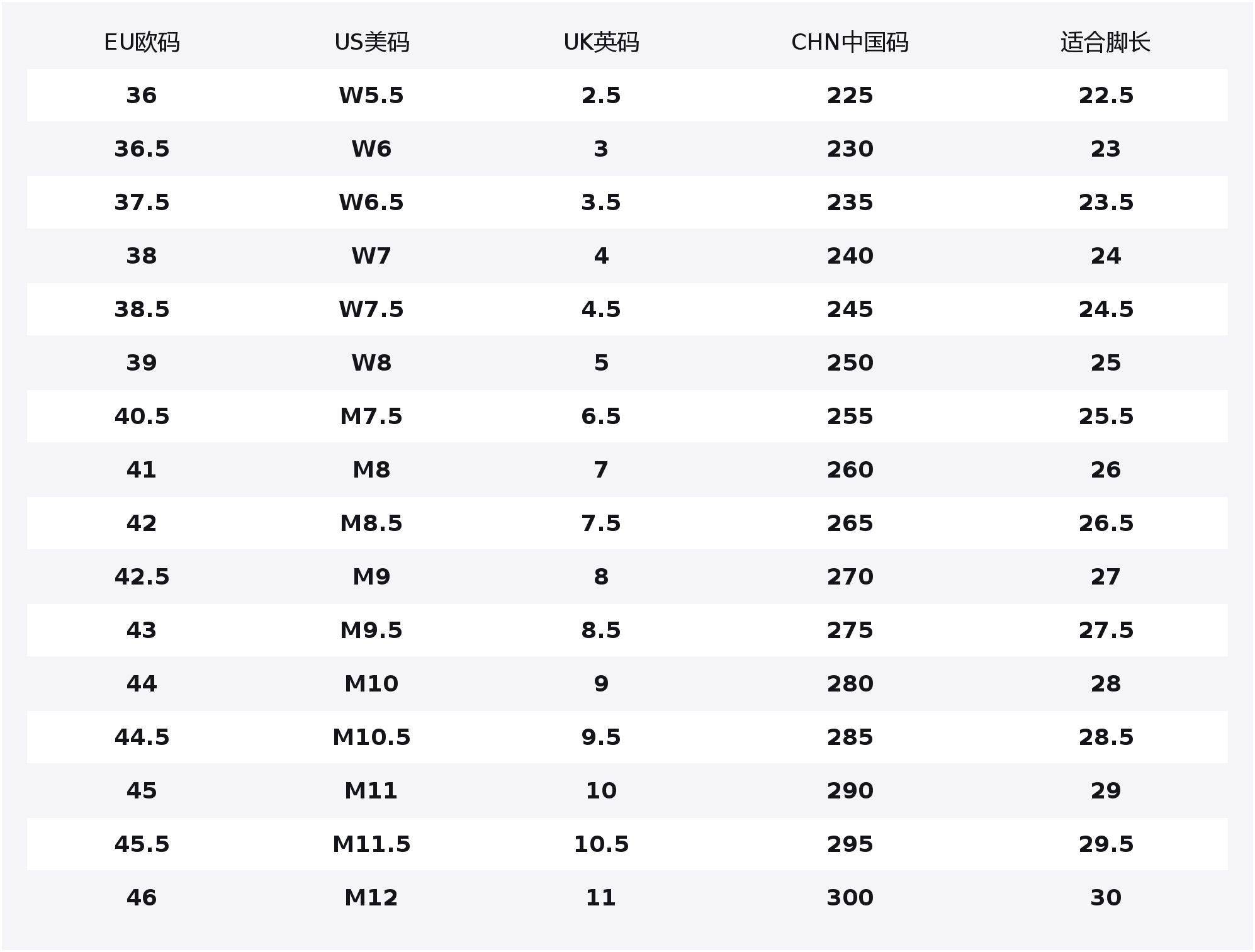1255x952 pixels.
Task: Select foot length 24.5 cell
Action: (1105, 310)
